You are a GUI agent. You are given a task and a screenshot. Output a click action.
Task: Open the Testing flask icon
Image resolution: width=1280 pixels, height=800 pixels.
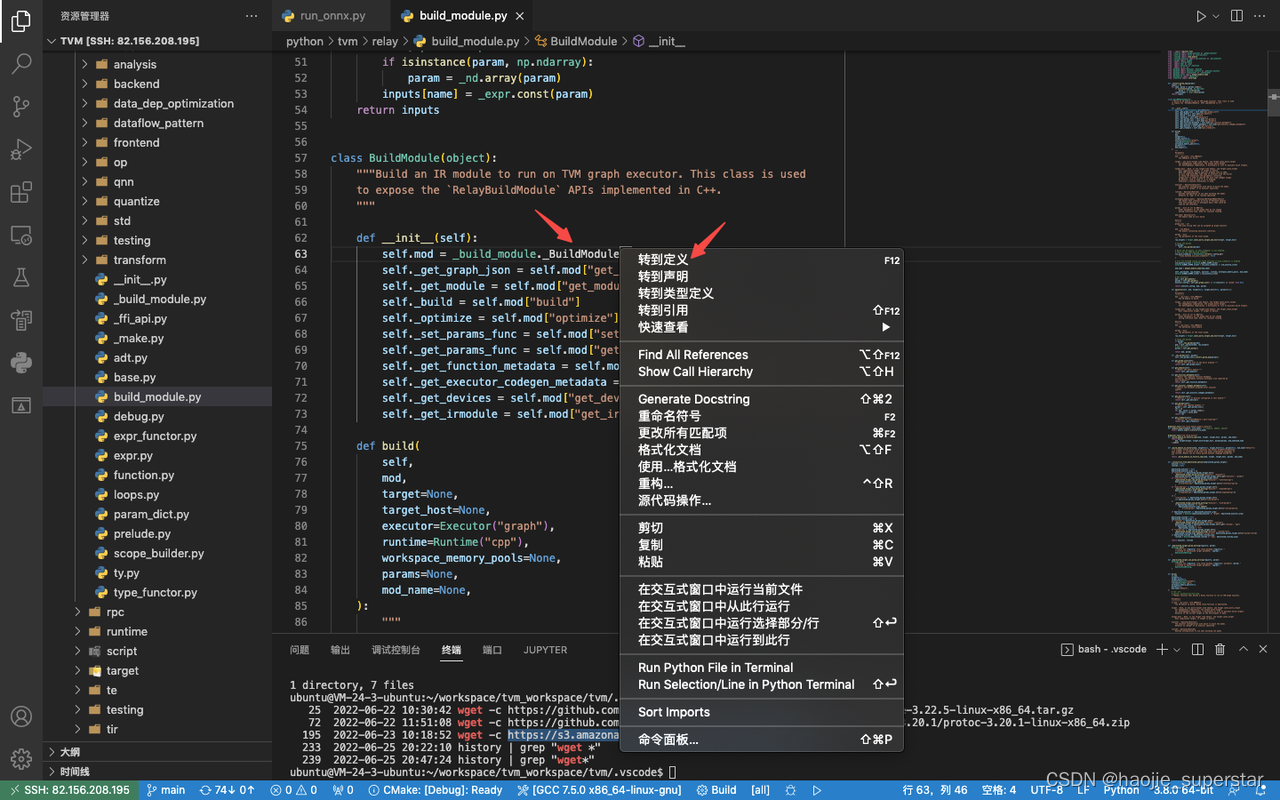pyautogui.click(x=21, y=277)
